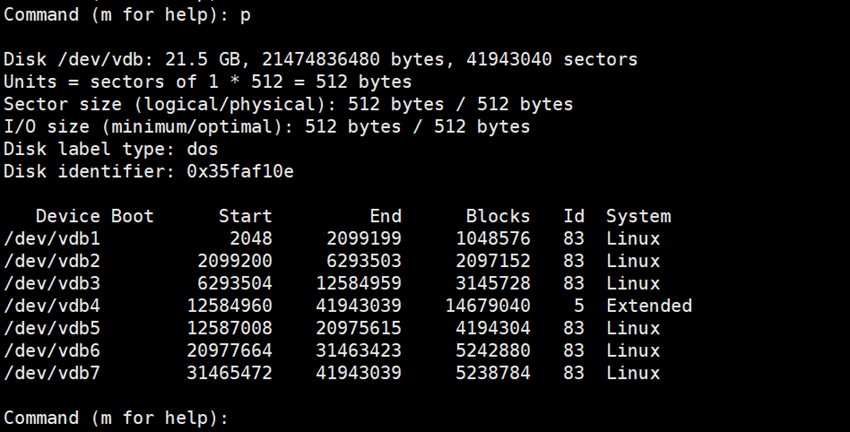Click the Boot column header
The width and height of the screenshot is (850, 432).
pos(132,216)
